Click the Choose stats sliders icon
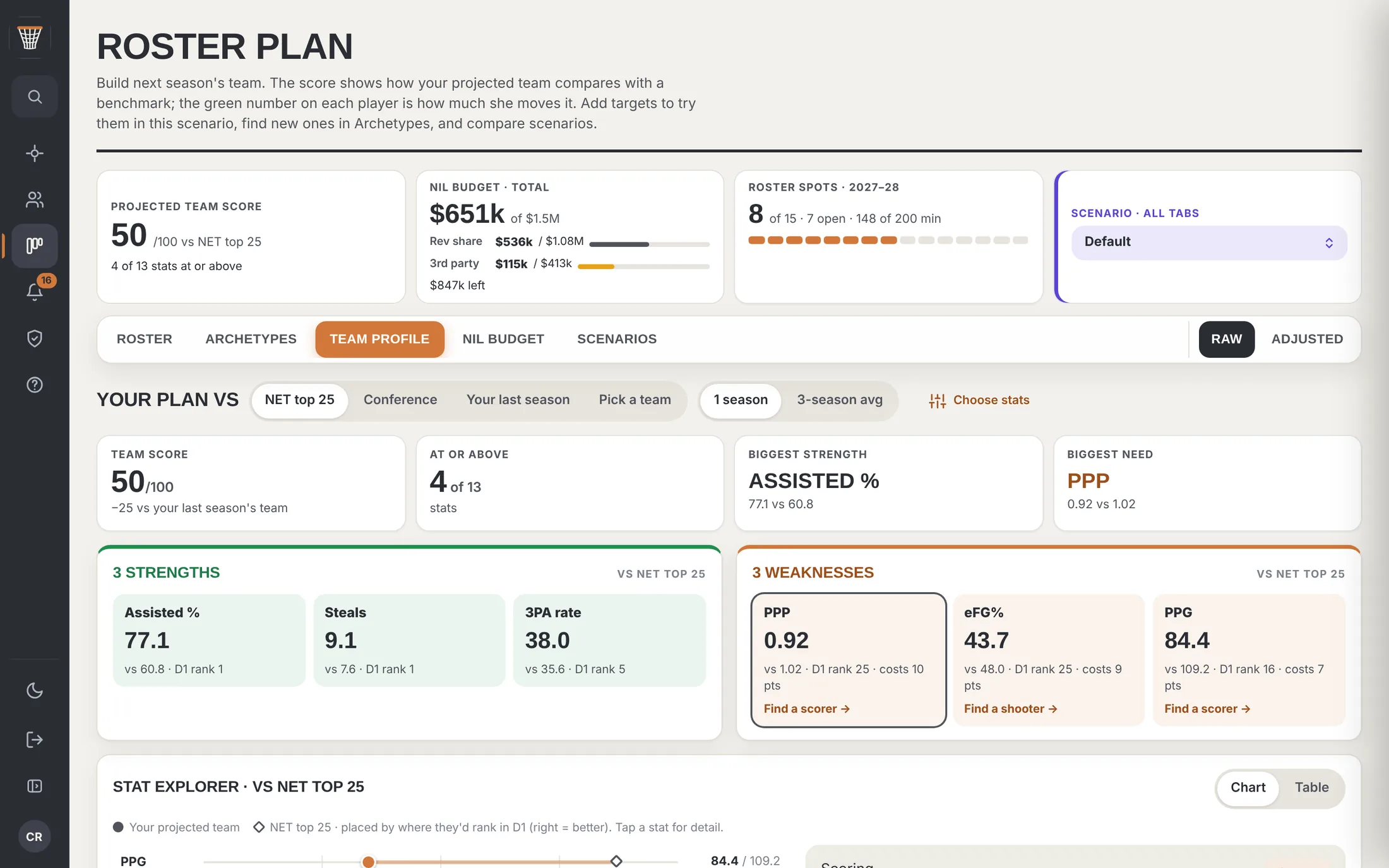1389x868 pixels. tap(938, 400)
